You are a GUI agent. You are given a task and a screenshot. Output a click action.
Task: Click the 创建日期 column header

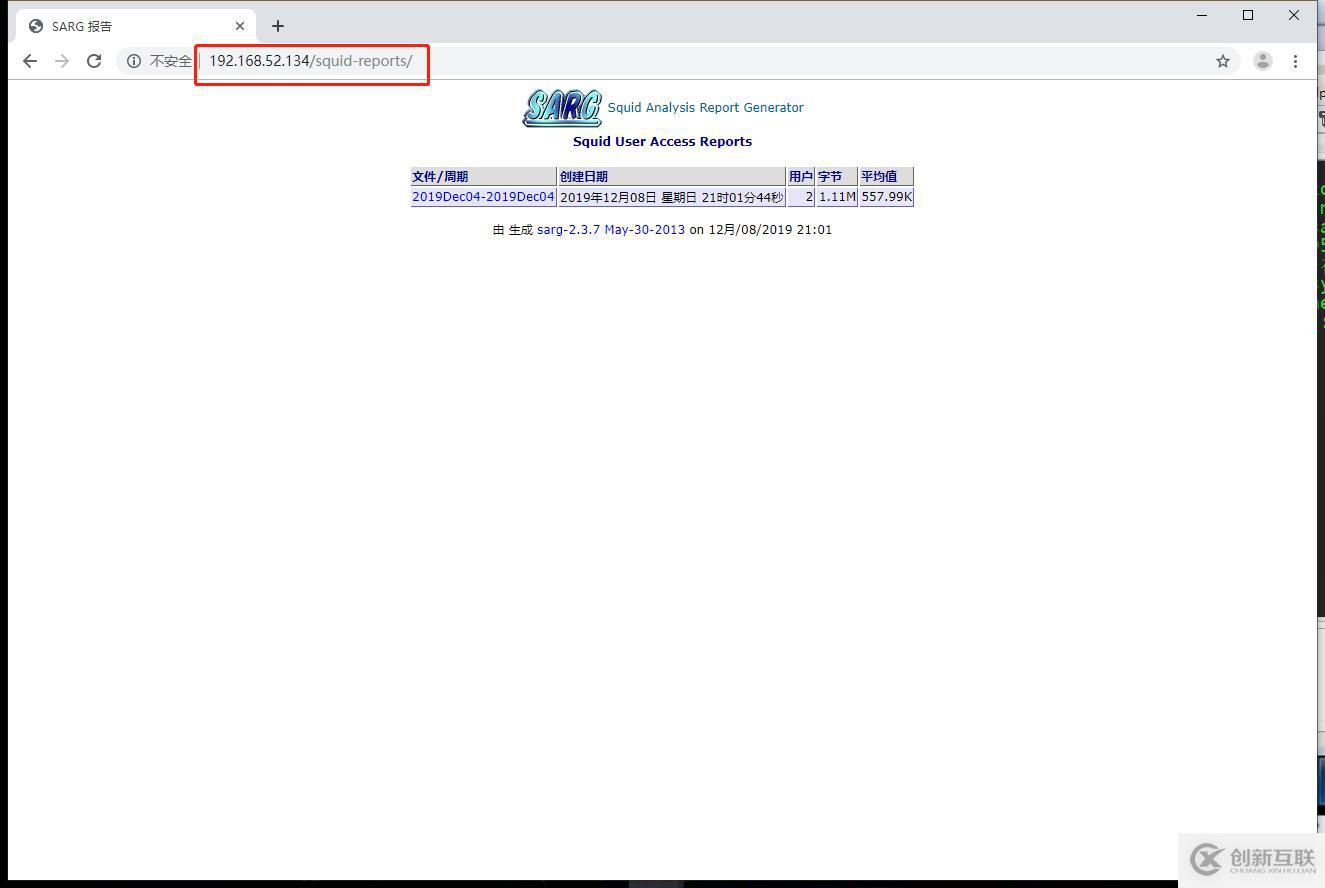tap(585, 175)
